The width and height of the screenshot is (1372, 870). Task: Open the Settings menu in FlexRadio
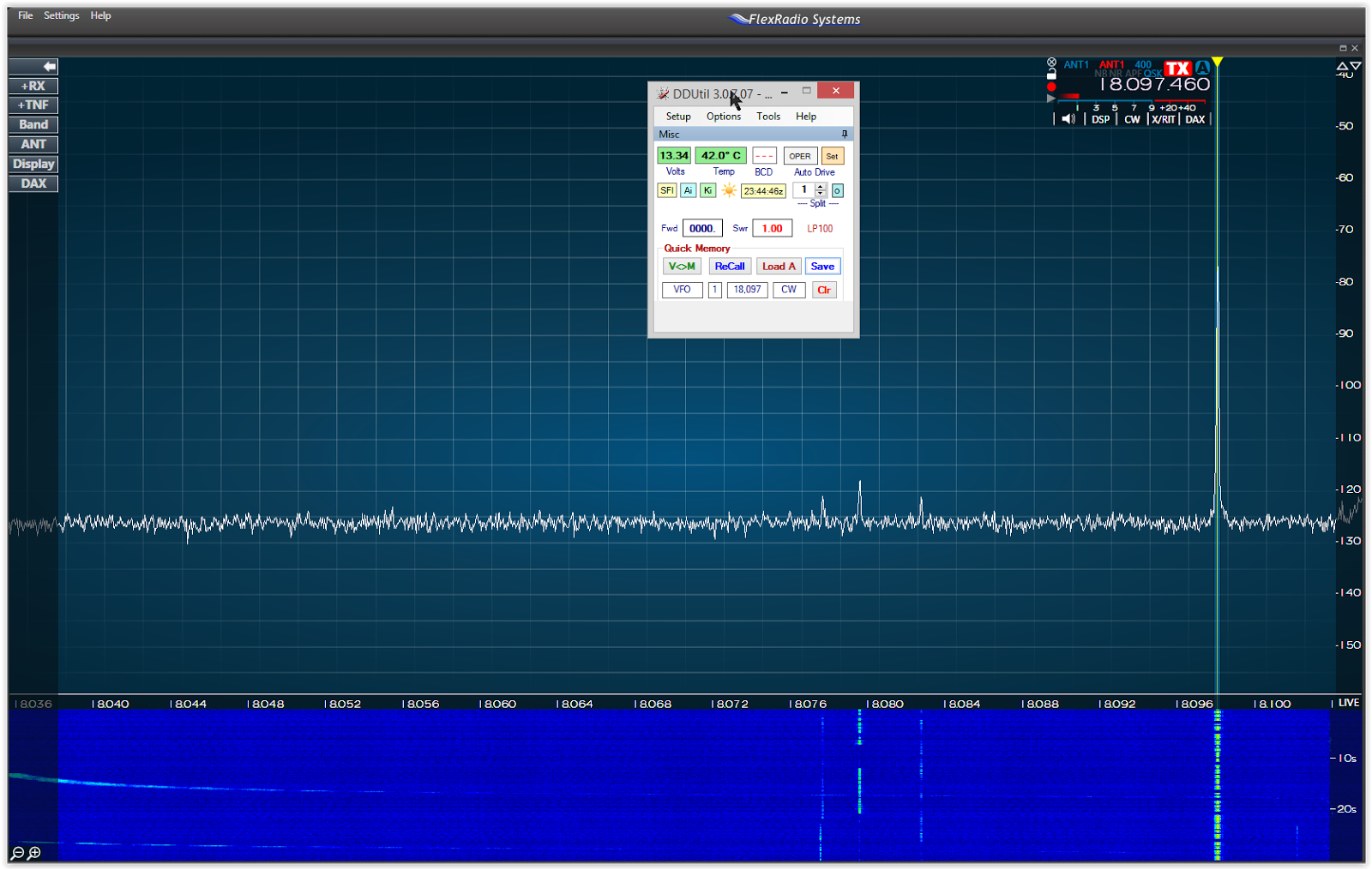[x=62, y=15]
